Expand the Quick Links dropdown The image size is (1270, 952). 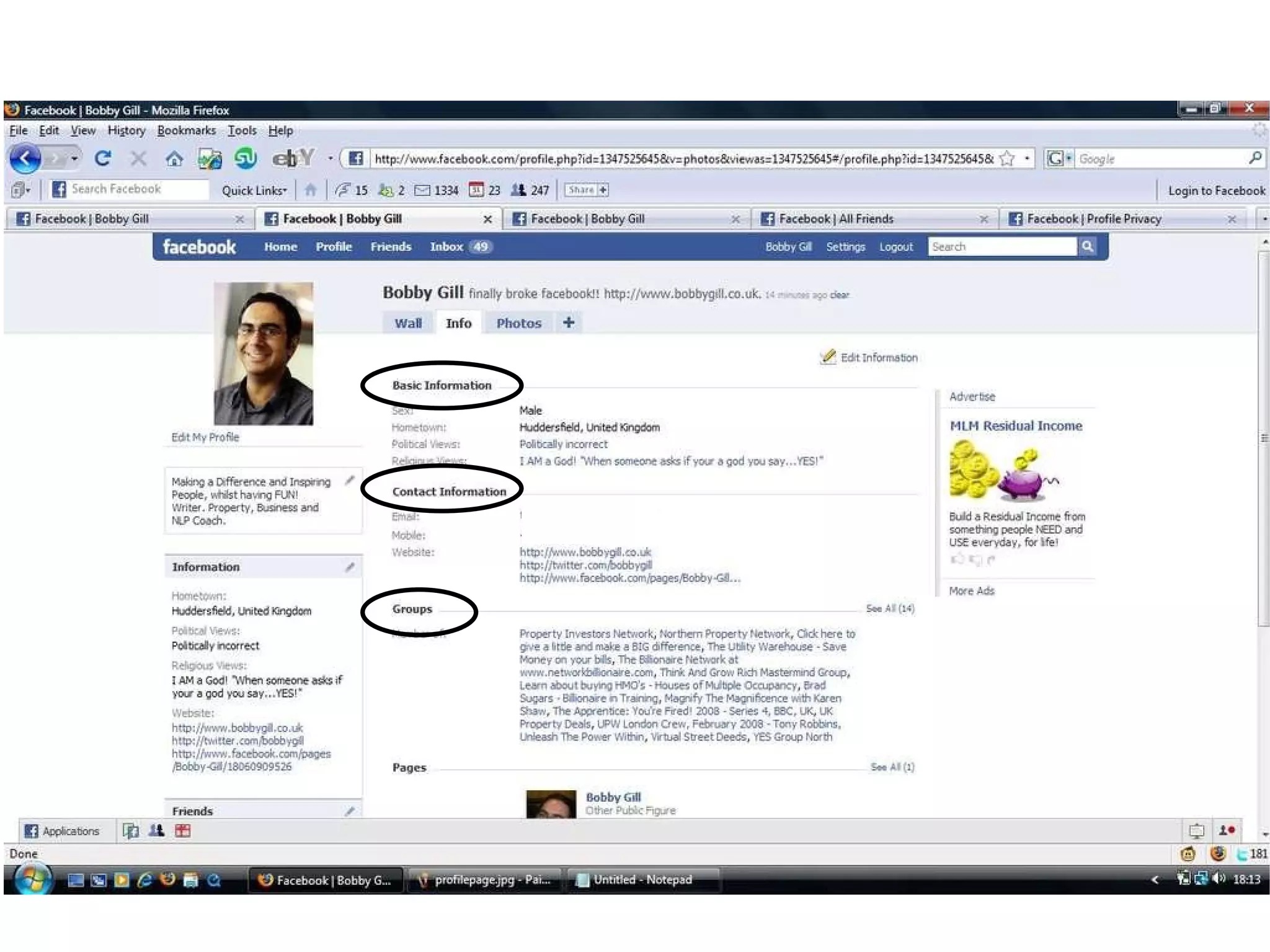coord(254,190)
